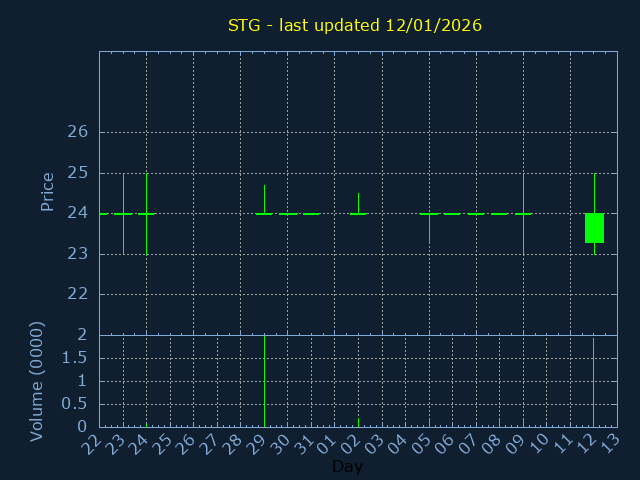The image size is (640, 480).
Task: Click the price tick label 26
Action: (78, 132)
